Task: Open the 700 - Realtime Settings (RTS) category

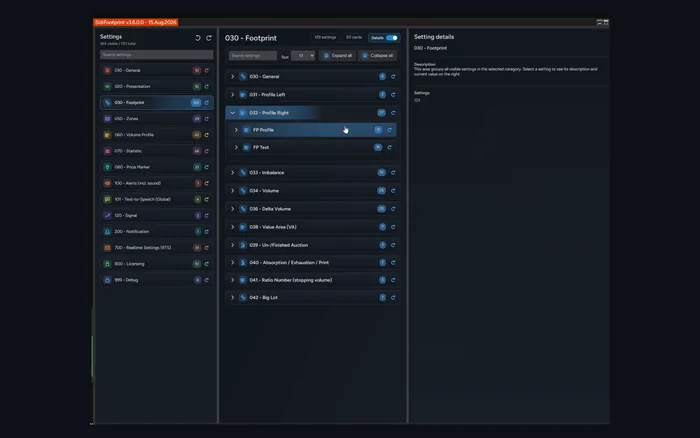Action: [157, 248]
